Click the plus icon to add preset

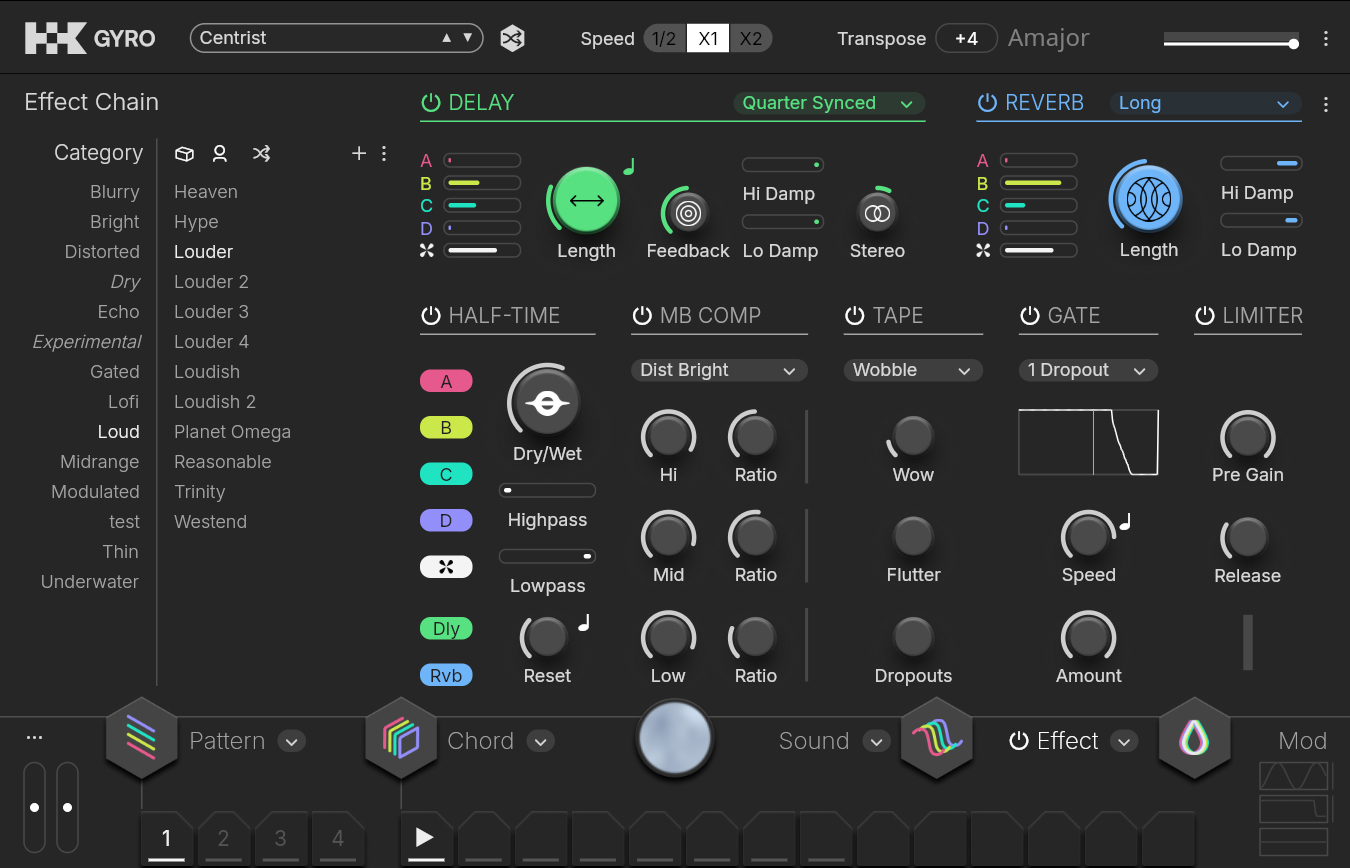click(x=359, y=153)
